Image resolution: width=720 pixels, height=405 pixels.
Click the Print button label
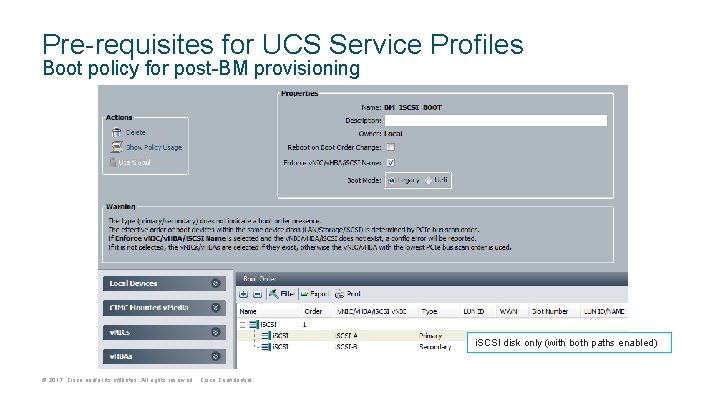(x=354, y=294)
